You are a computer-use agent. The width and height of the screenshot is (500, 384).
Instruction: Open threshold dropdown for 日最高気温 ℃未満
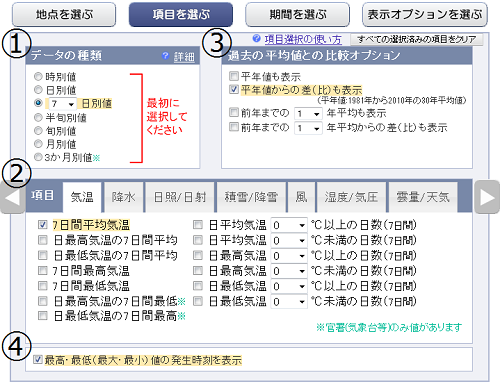(x=289, y=271)
